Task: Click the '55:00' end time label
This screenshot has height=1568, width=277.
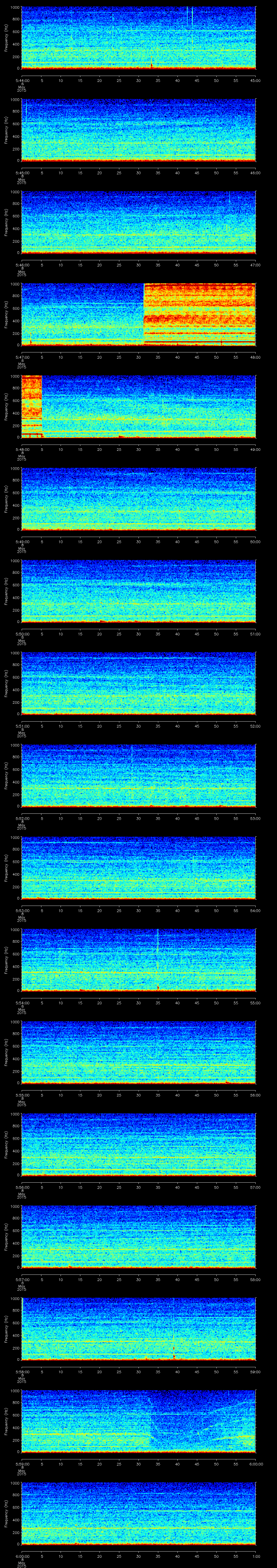Action: 256,1003
